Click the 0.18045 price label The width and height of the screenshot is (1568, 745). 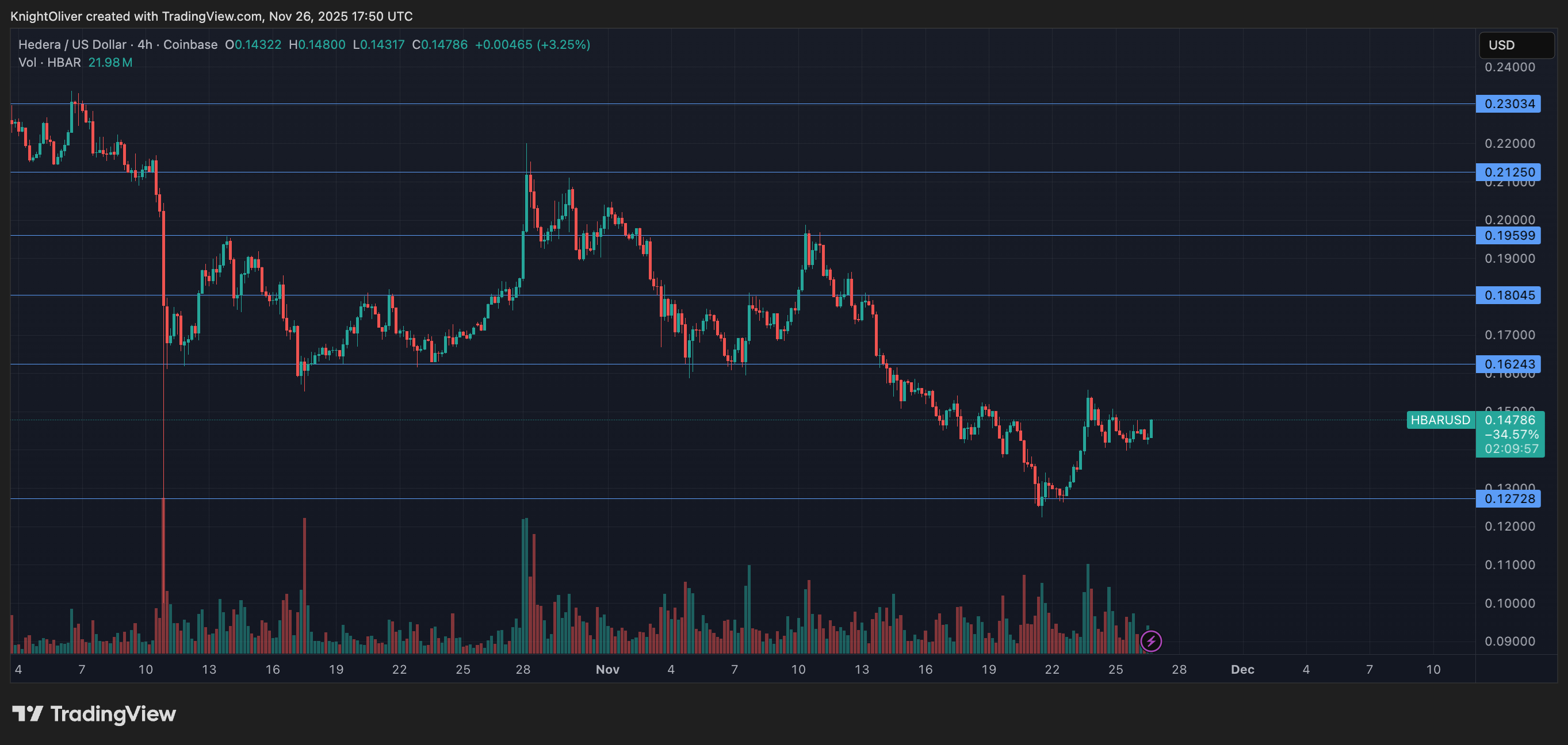pos(1508,295)
